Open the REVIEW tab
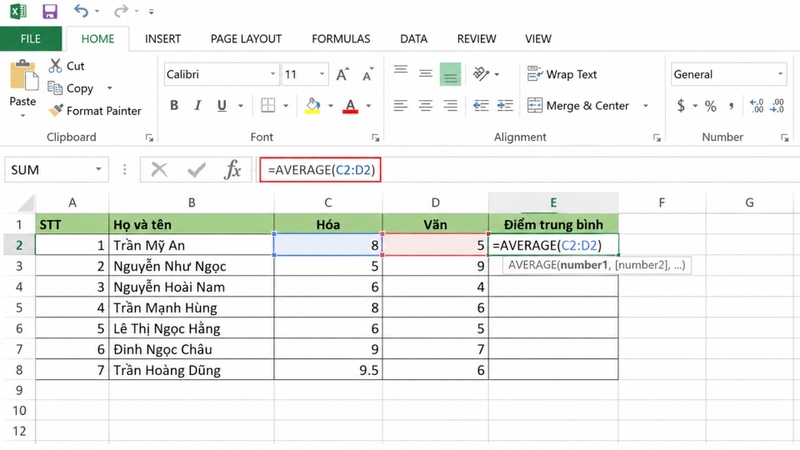Screen dimensions: 800x450 pyautogui.click(x=477, y=39)
